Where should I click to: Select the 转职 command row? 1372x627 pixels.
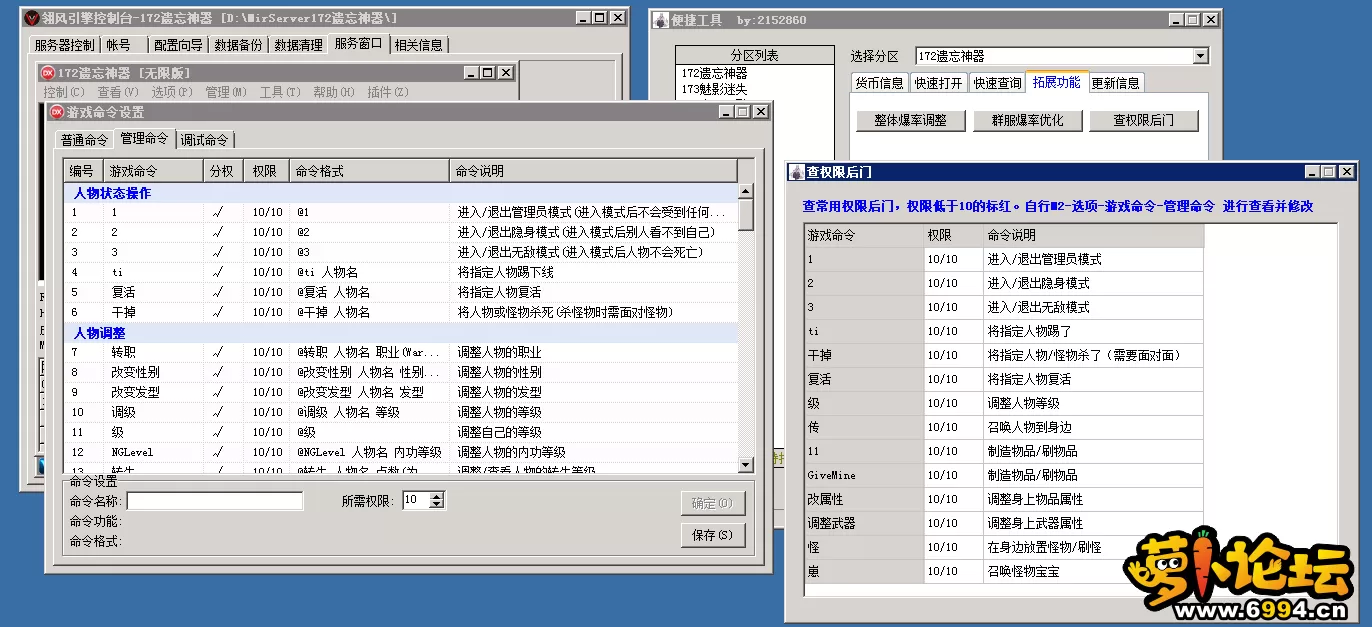401,352
